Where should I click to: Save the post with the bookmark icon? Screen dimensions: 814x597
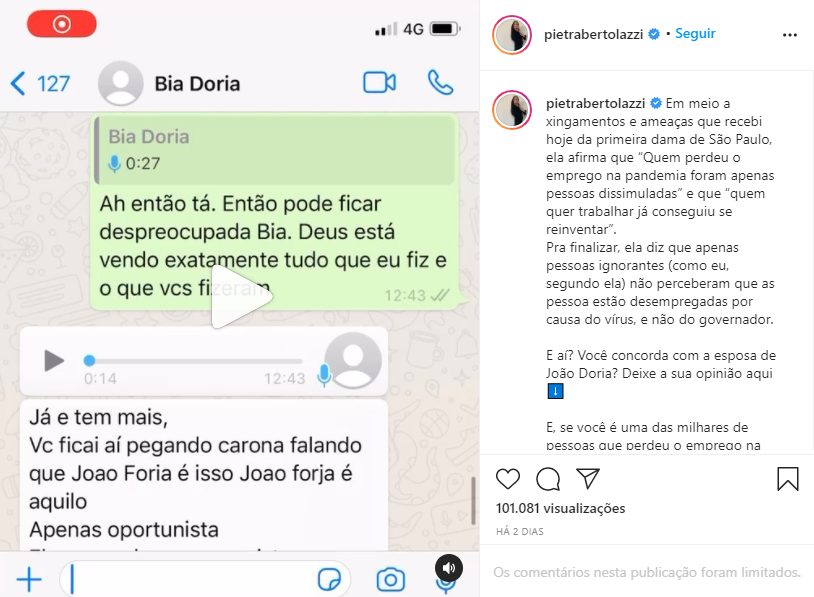(x=788, y=479)
